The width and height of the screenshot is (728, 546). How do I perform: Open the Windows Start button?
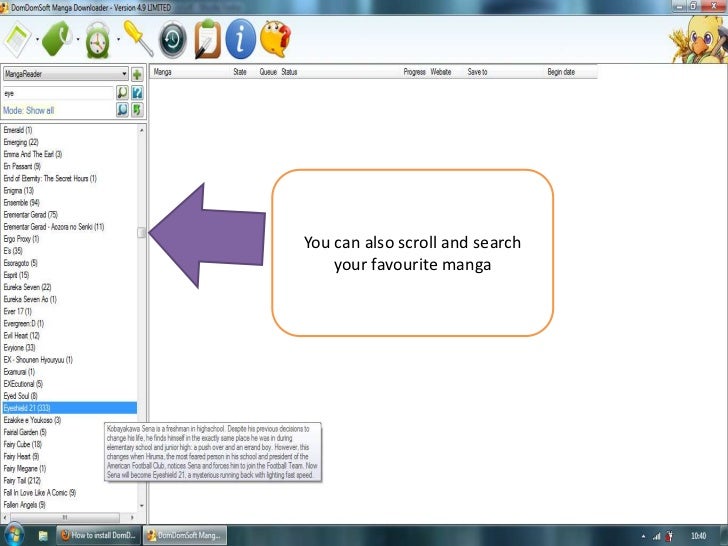(13, 535)
